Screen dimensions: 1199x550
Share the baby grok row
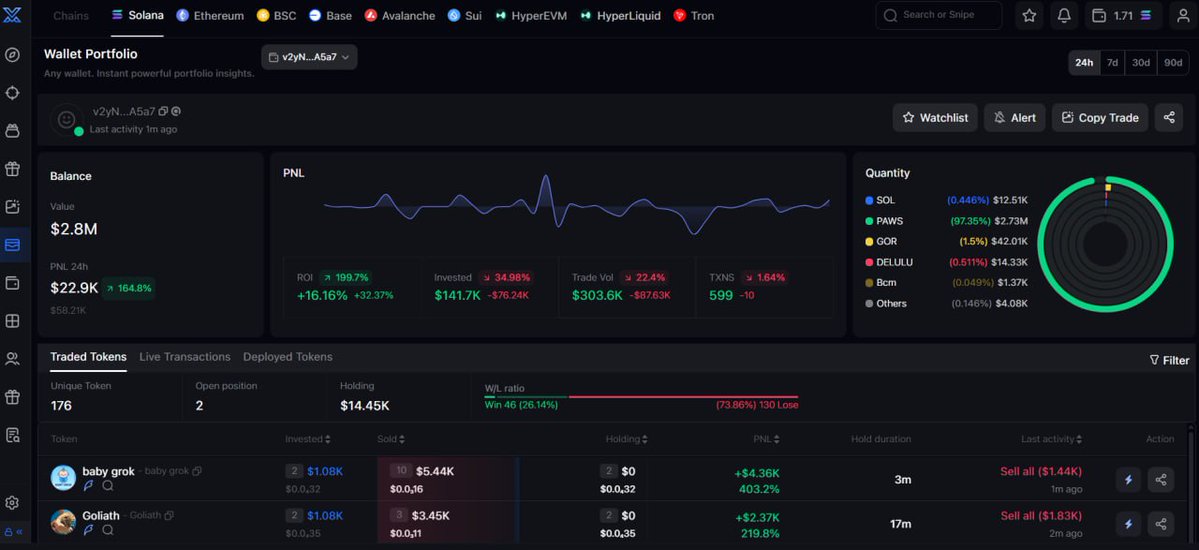(1161, 480)
